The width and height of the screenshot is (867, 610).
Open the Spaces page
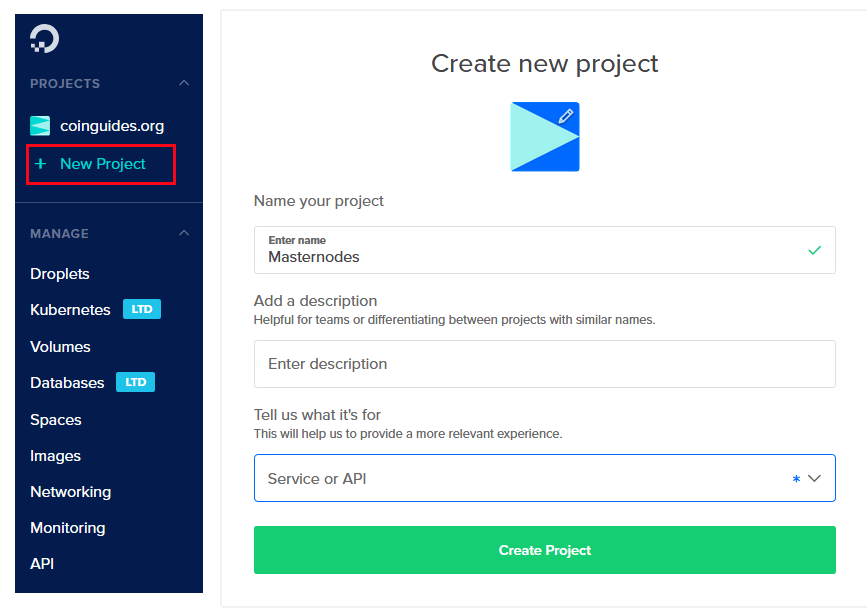[55, 419]
